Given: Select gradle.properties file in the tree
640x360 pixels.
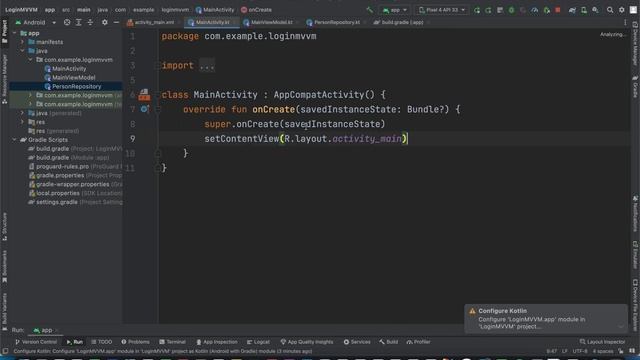Looking at the screenshot, I should [75, 176].
